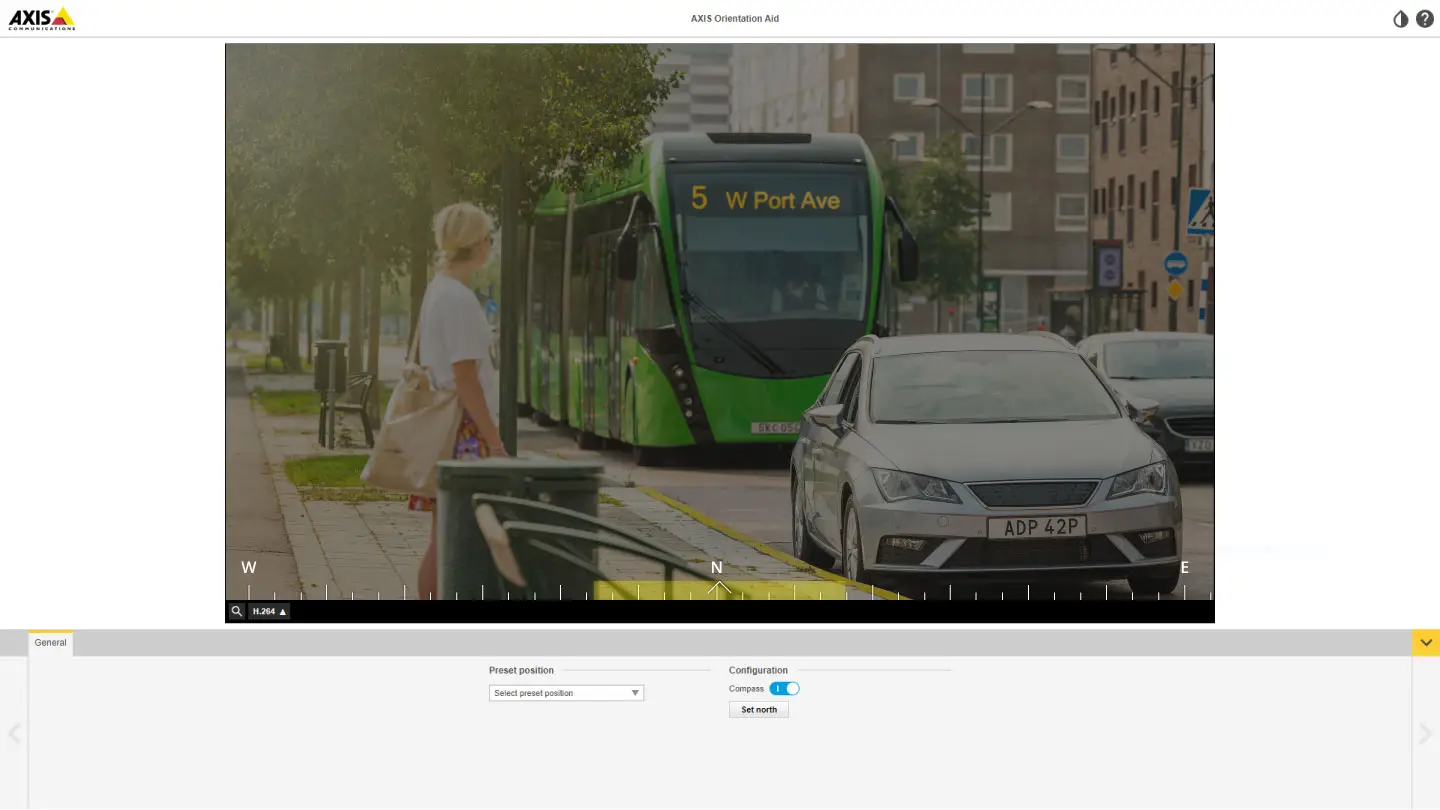This screenshot has height=810, width=1440.
Task: Open the Select preset position dropdown
Action: (566, 693)
